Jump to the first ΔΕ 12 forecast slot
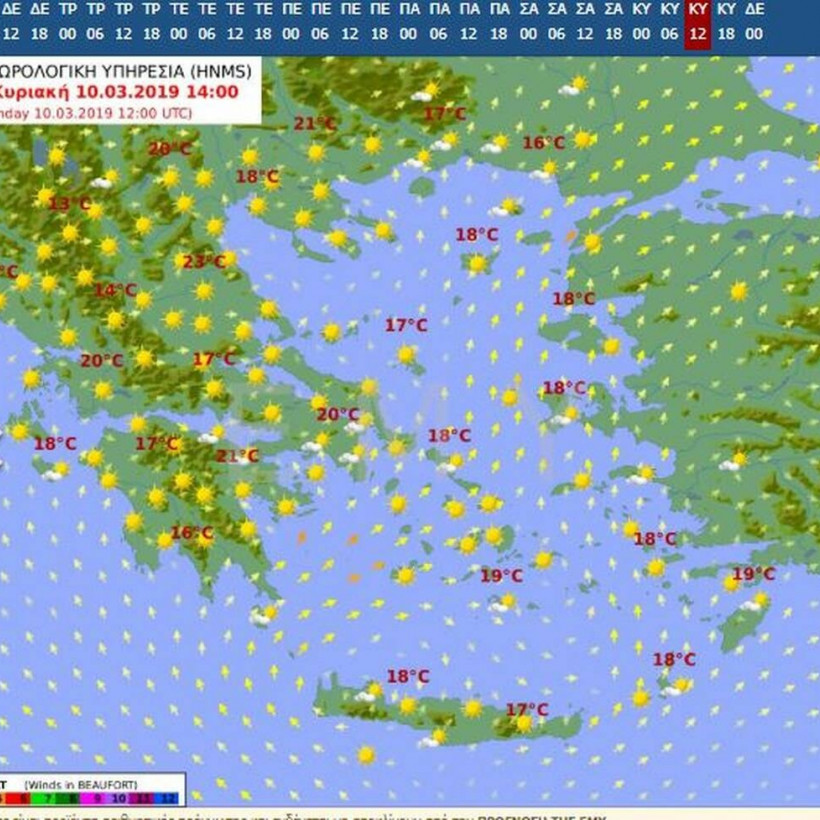The width and height of the screenshot is (820, 820). tap(10, 22)
